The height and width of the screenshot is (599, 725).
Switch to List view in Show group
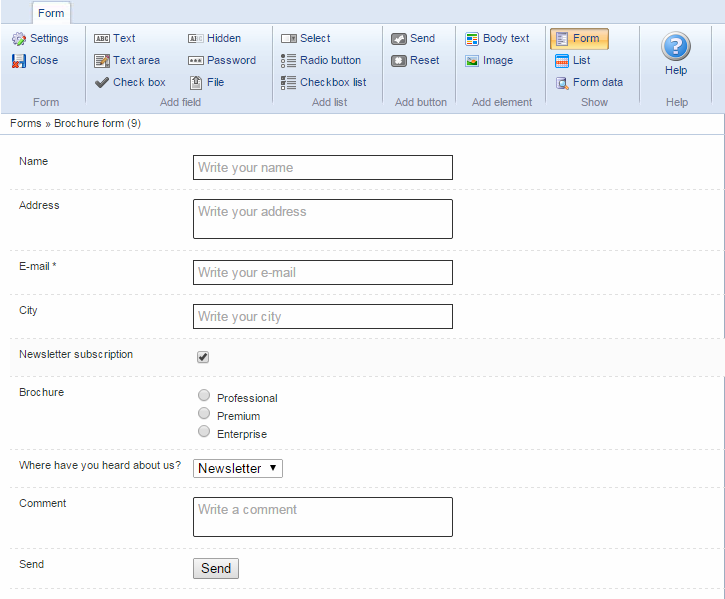pos(572,60)
